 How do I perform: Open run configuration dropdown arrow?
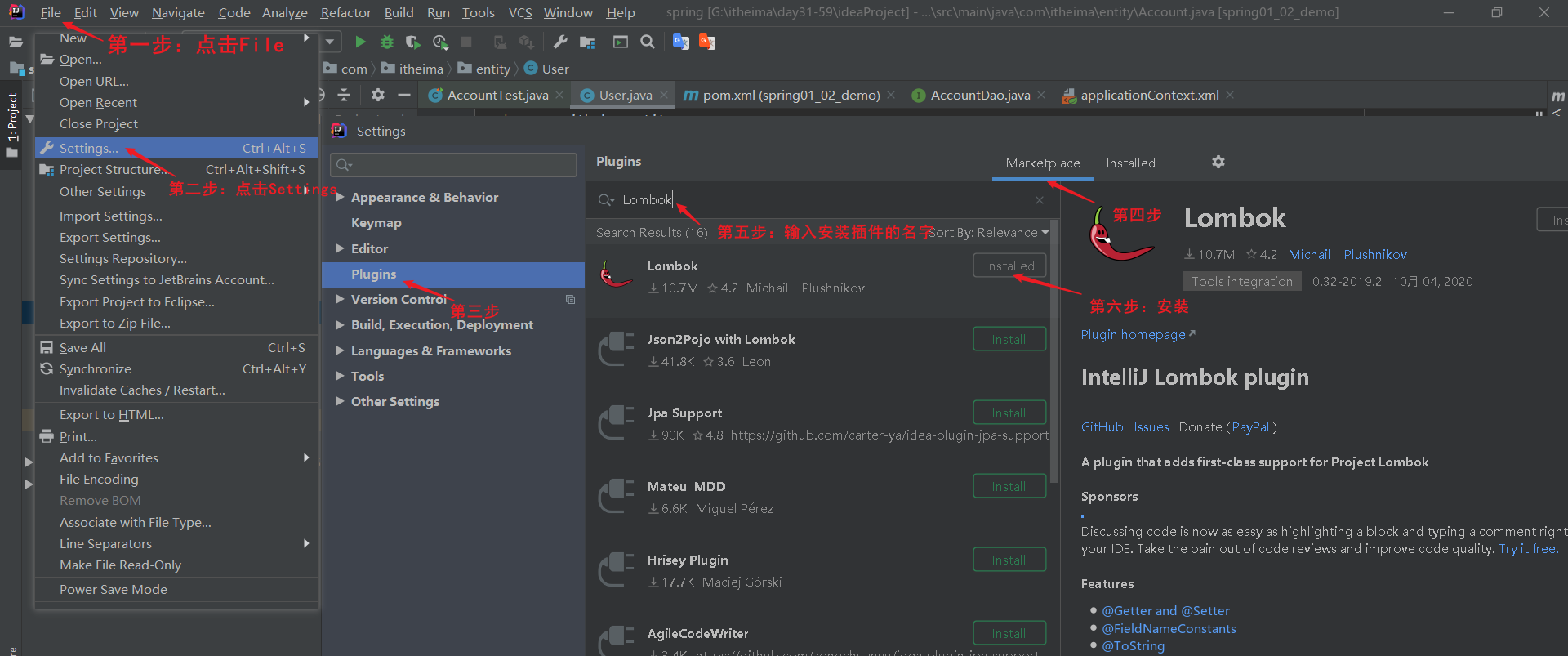tap(330, 42)
